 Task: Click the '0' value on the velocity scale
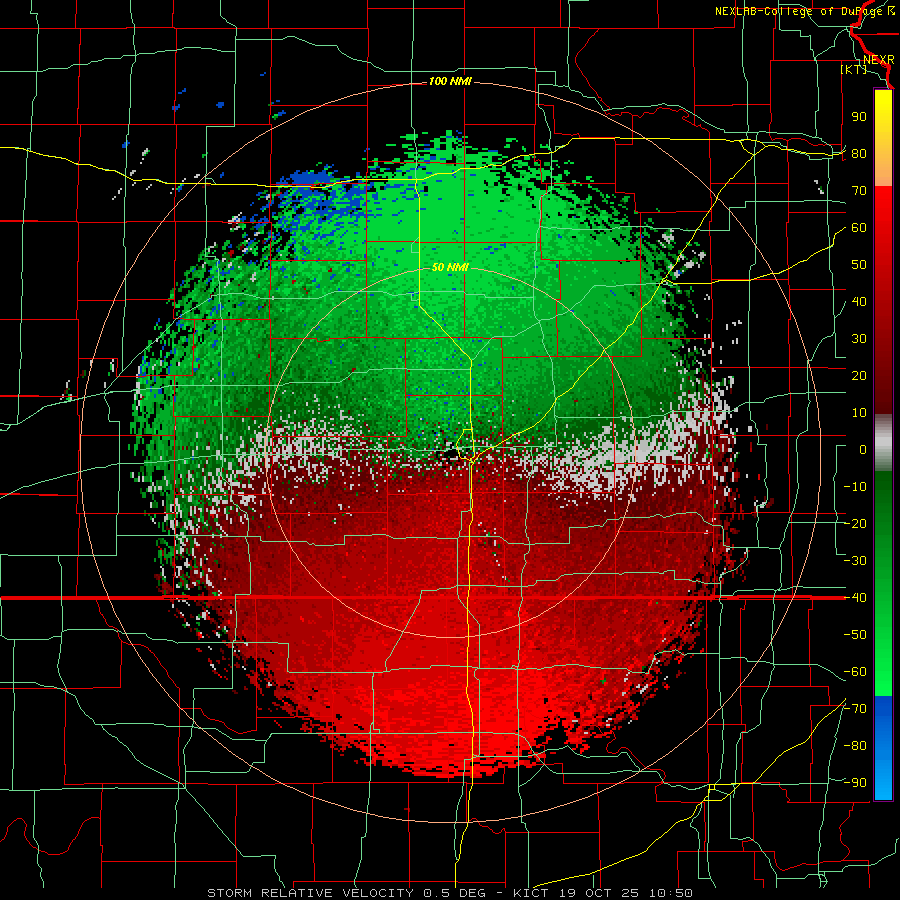click(x=863, y=449)
